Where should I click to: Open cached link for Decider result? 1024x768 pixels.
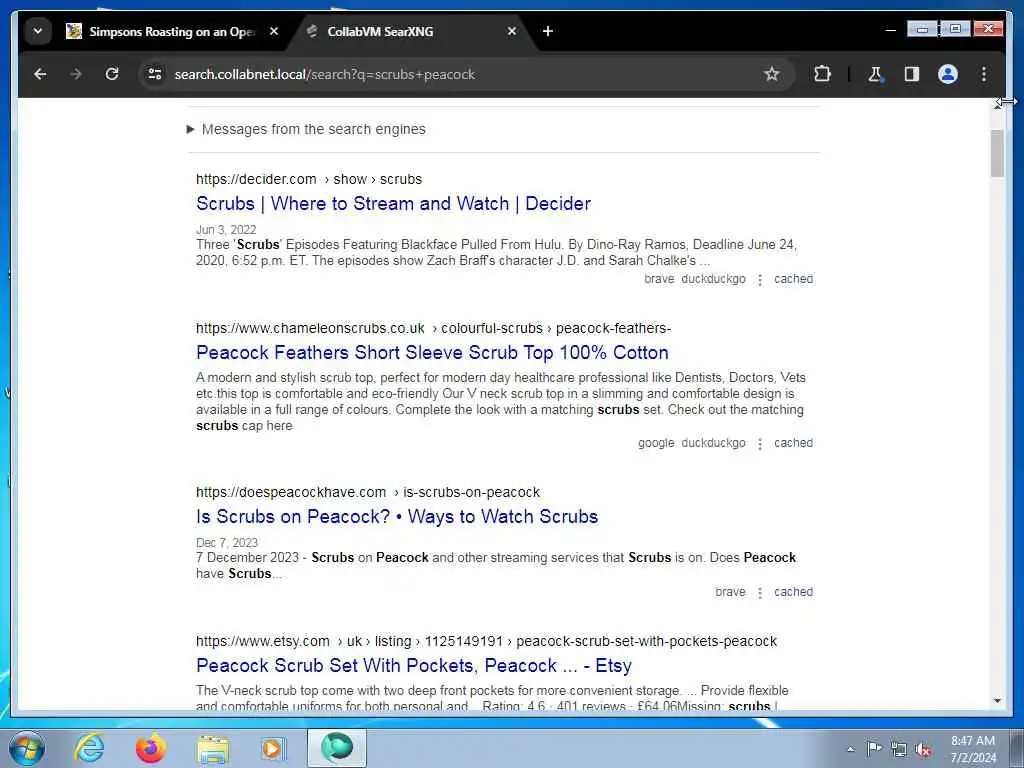793,279
